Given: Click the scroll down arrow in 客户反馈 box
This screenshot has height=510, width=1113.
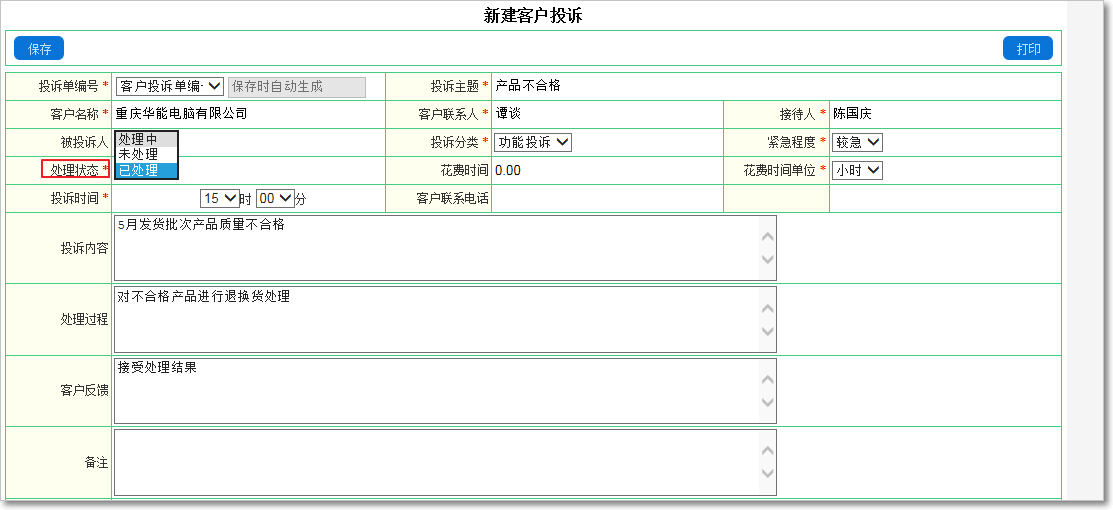Looking at the screenshot, I should click(767, 402).
